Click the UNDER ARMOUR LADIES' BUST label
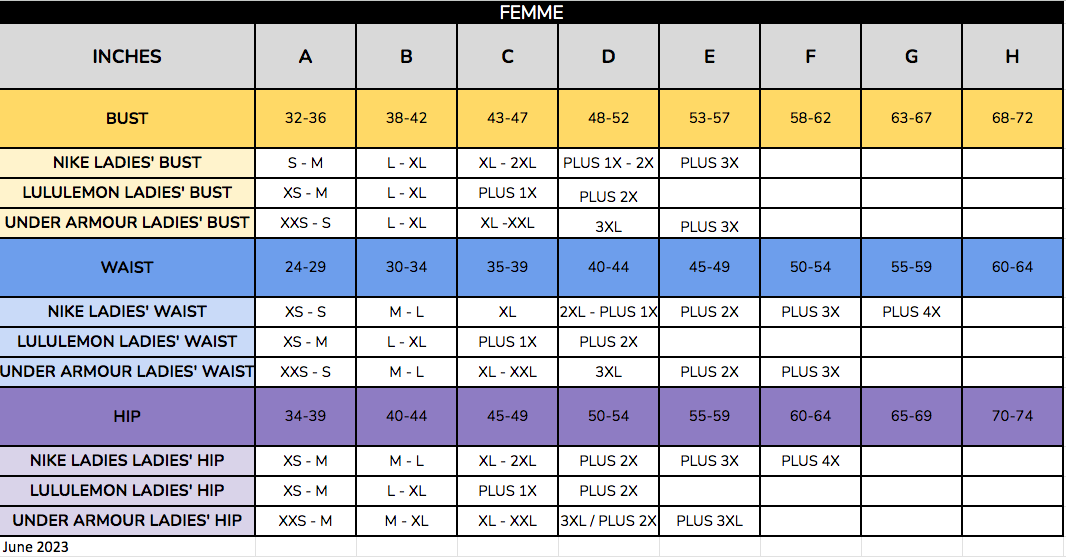 (x=127, y=222)
